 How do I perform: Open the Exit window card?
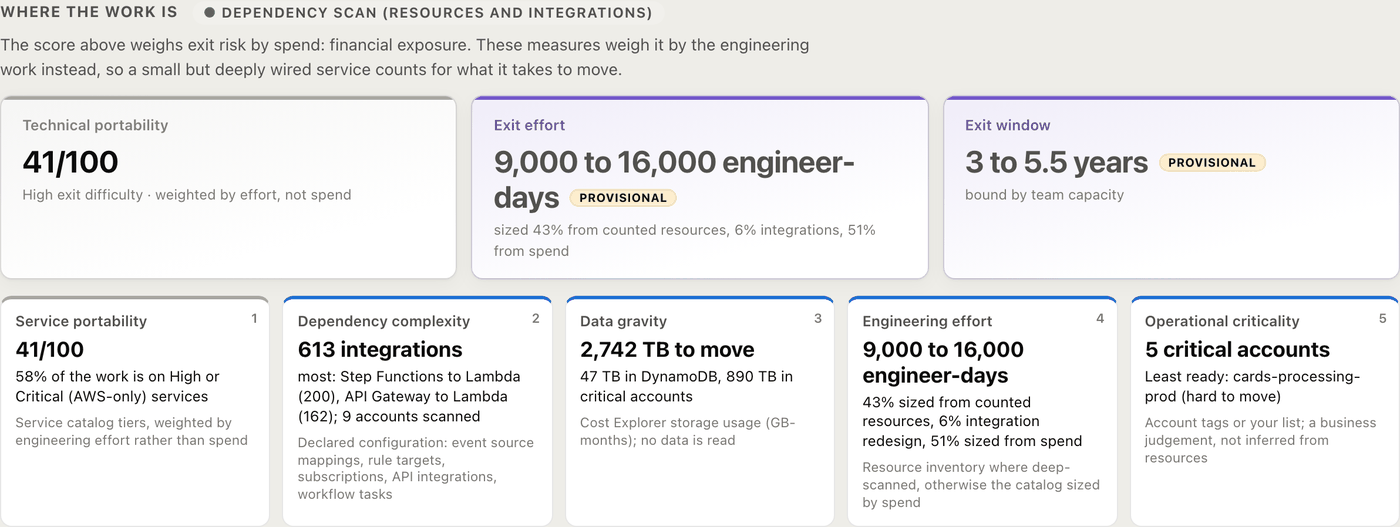[x=1171, y=187]
